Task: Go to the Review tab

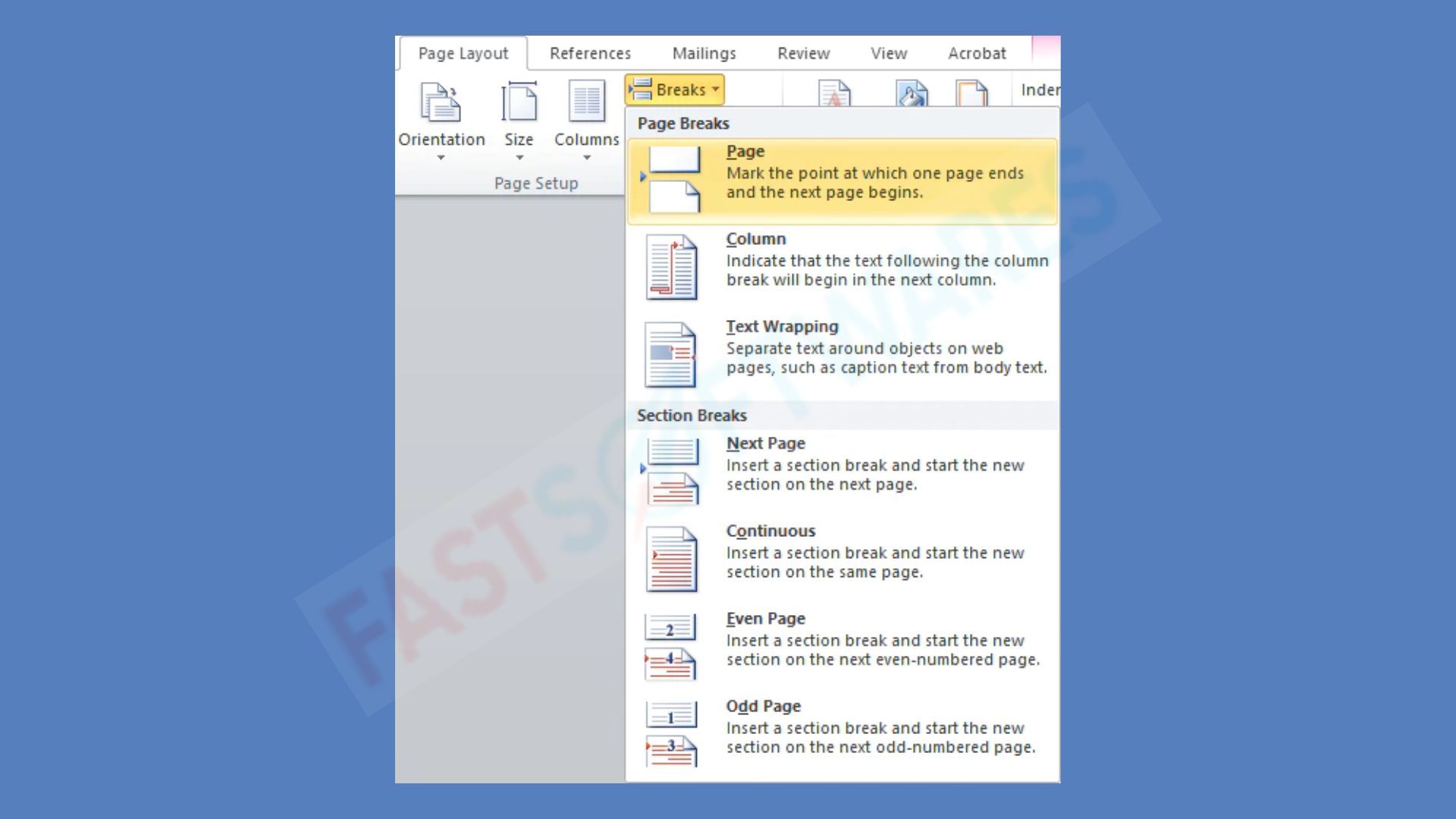Action: (803, 53)
